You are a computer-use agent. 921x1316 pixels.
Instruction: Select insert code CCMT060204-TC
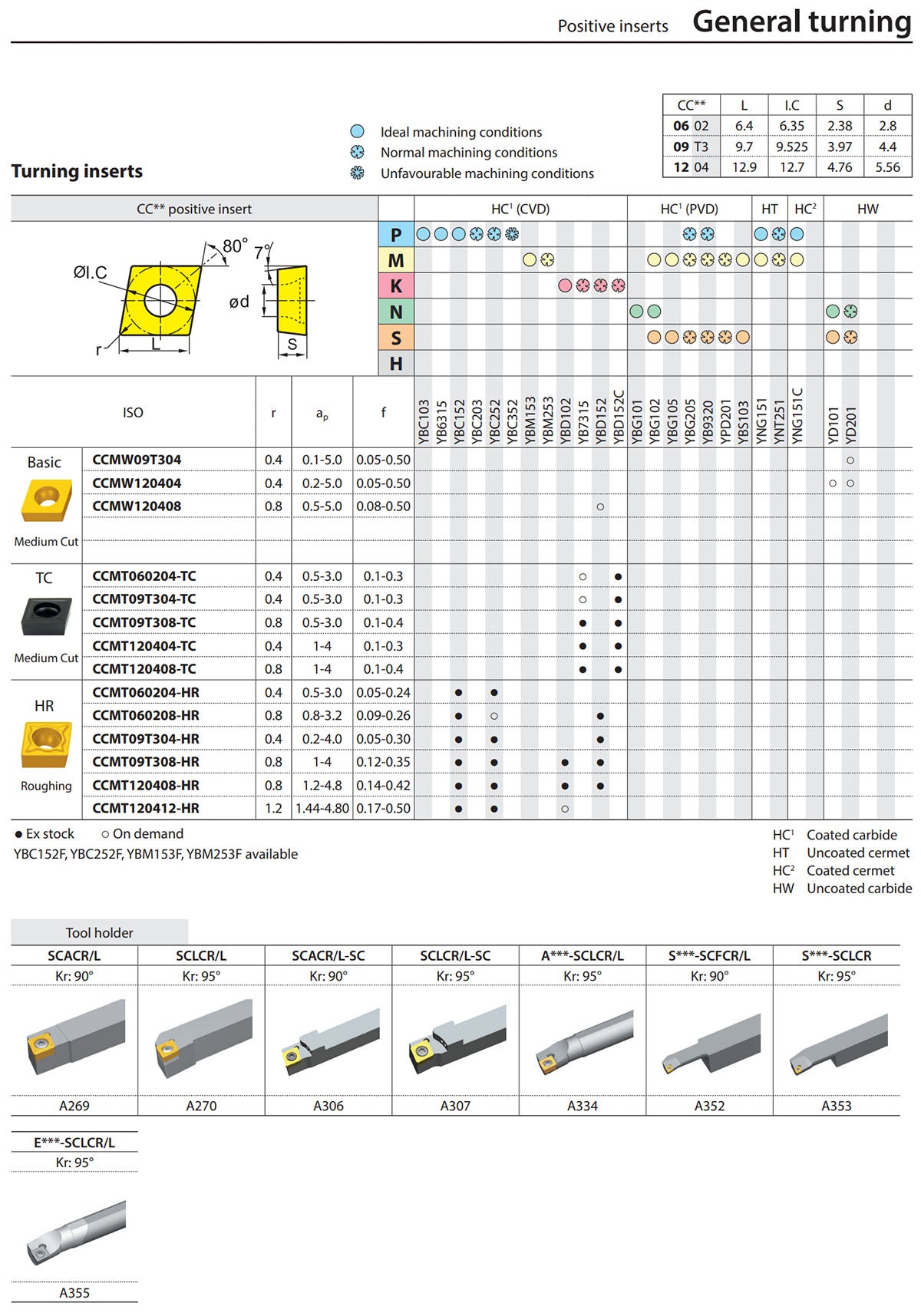144,576
